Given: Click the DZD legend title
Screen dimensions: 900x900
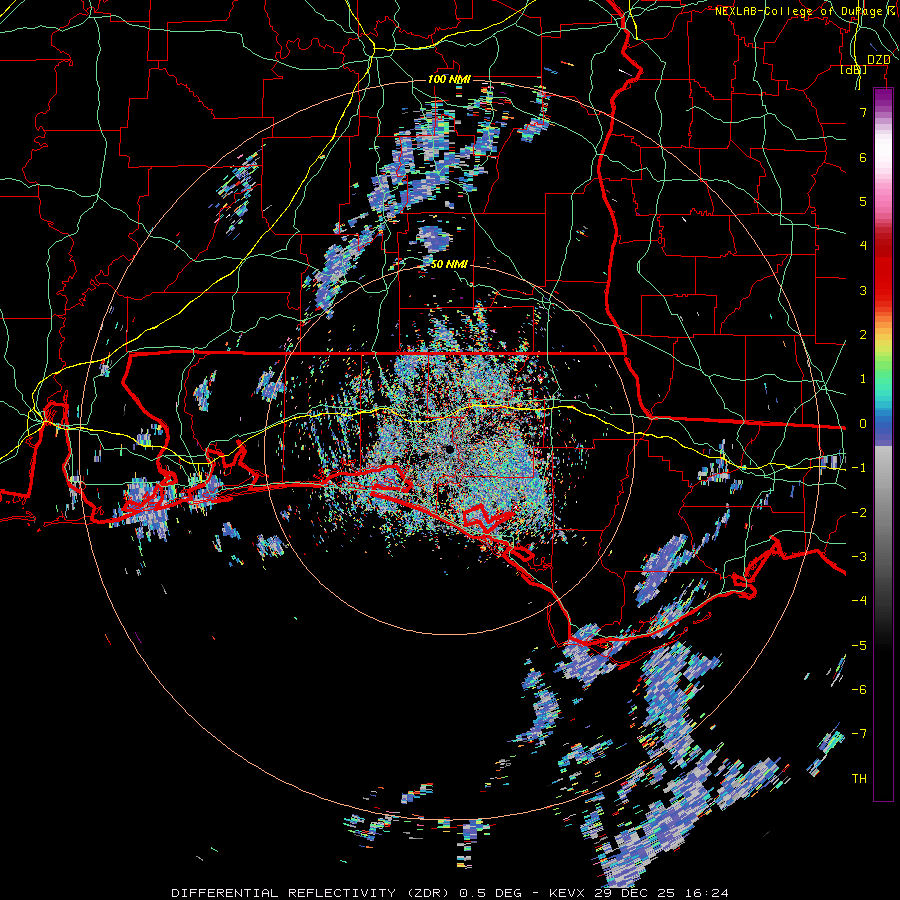Looking at the screenshot, I should (x=878, y=60).
